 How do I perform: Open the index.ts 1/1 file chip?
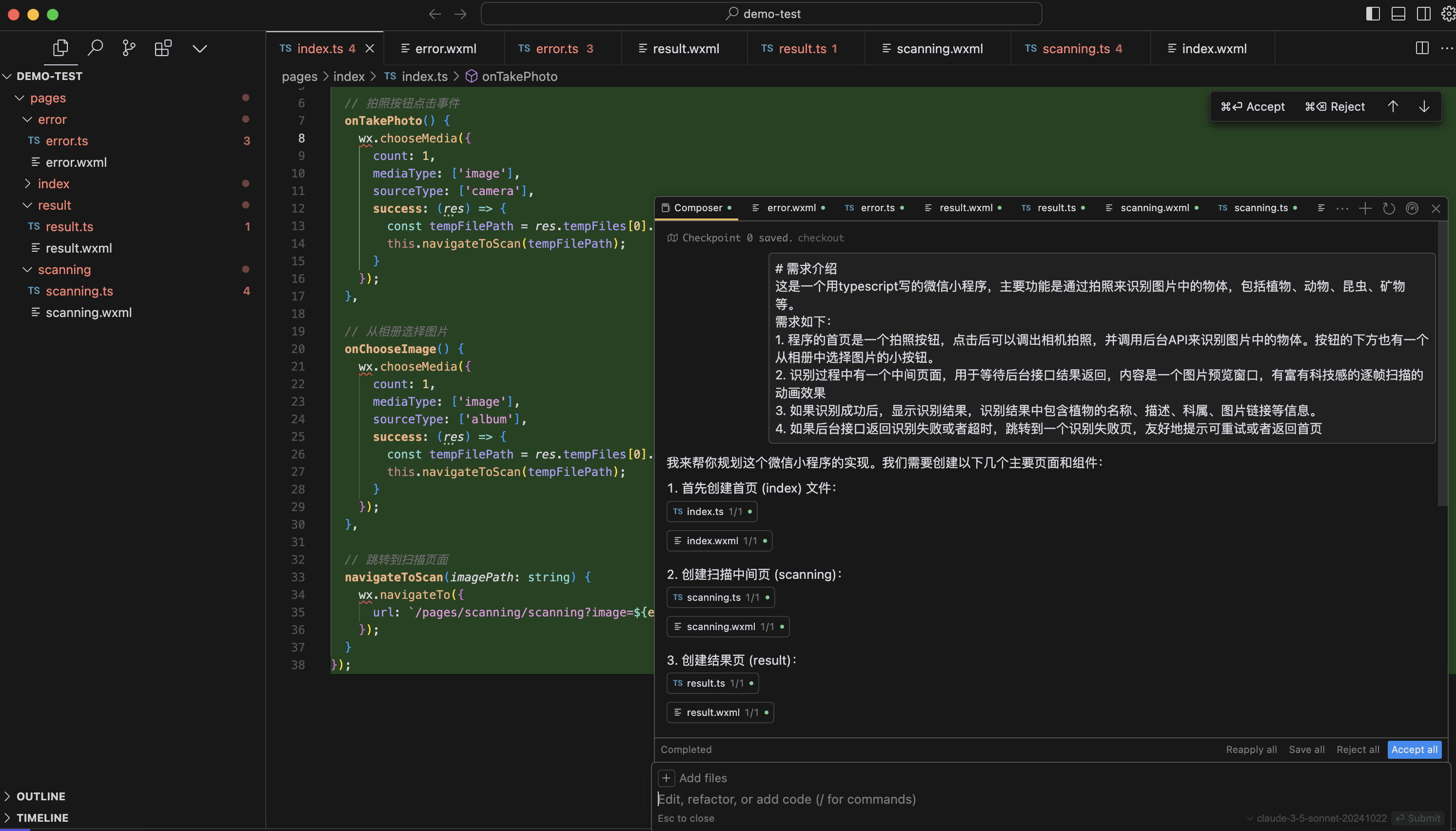tap(712, 512)
